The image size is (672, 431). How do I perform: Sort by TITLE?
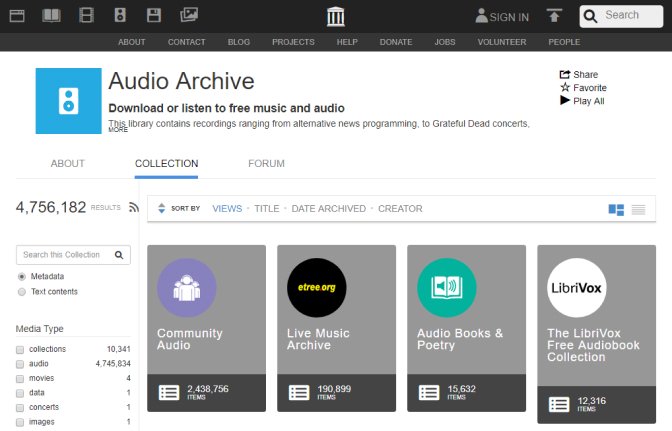pyautogui.click(x=267, y=209)
